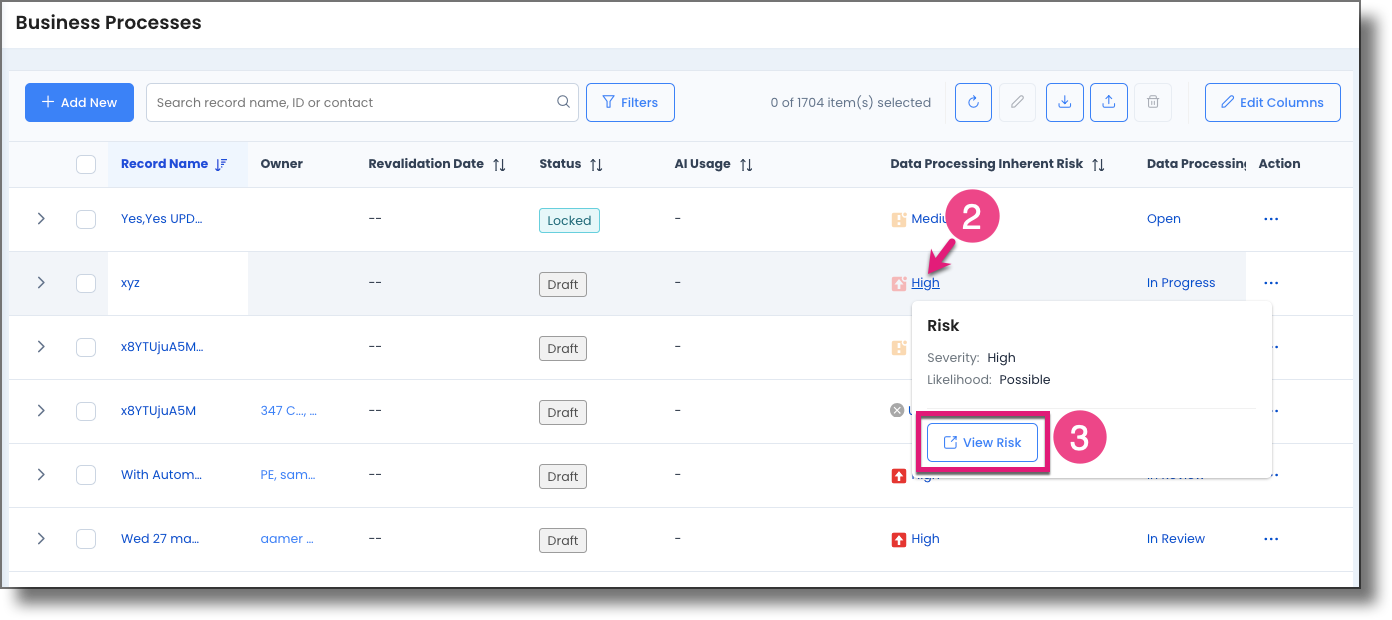1392x620 pixels.
Task: Click the Locked status badge
Action: click(569, 220)
